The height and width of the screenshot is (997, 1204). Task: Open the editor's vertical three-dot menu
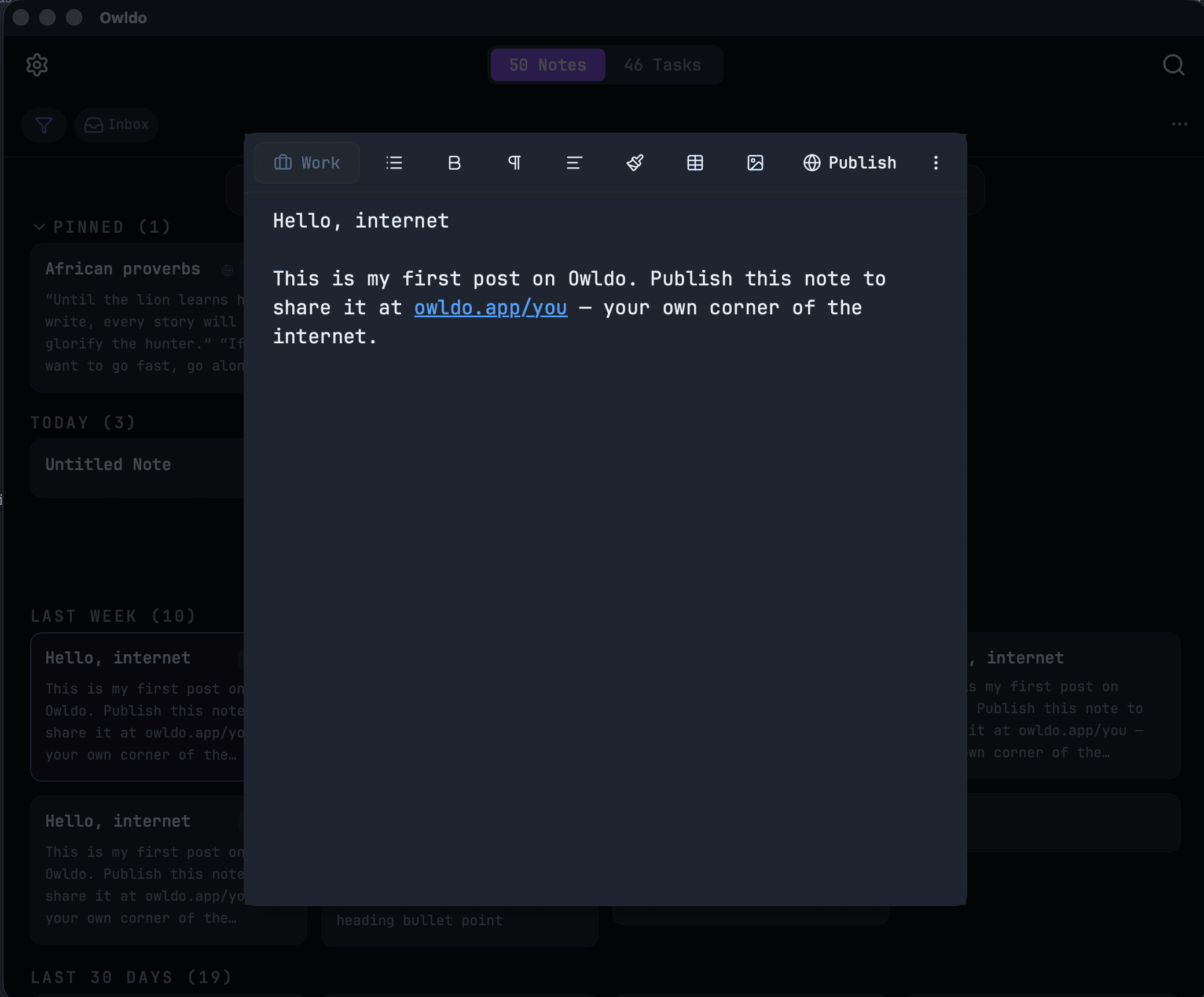(936, 163)
